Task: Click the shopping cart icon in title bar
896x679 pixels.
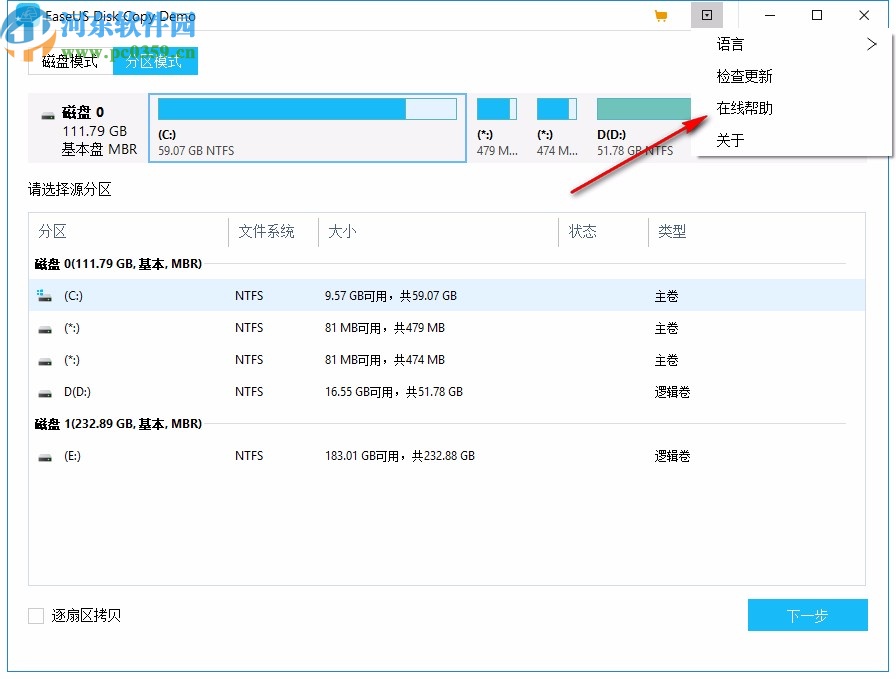Action: pyautogui.click(x=661, y=15)
